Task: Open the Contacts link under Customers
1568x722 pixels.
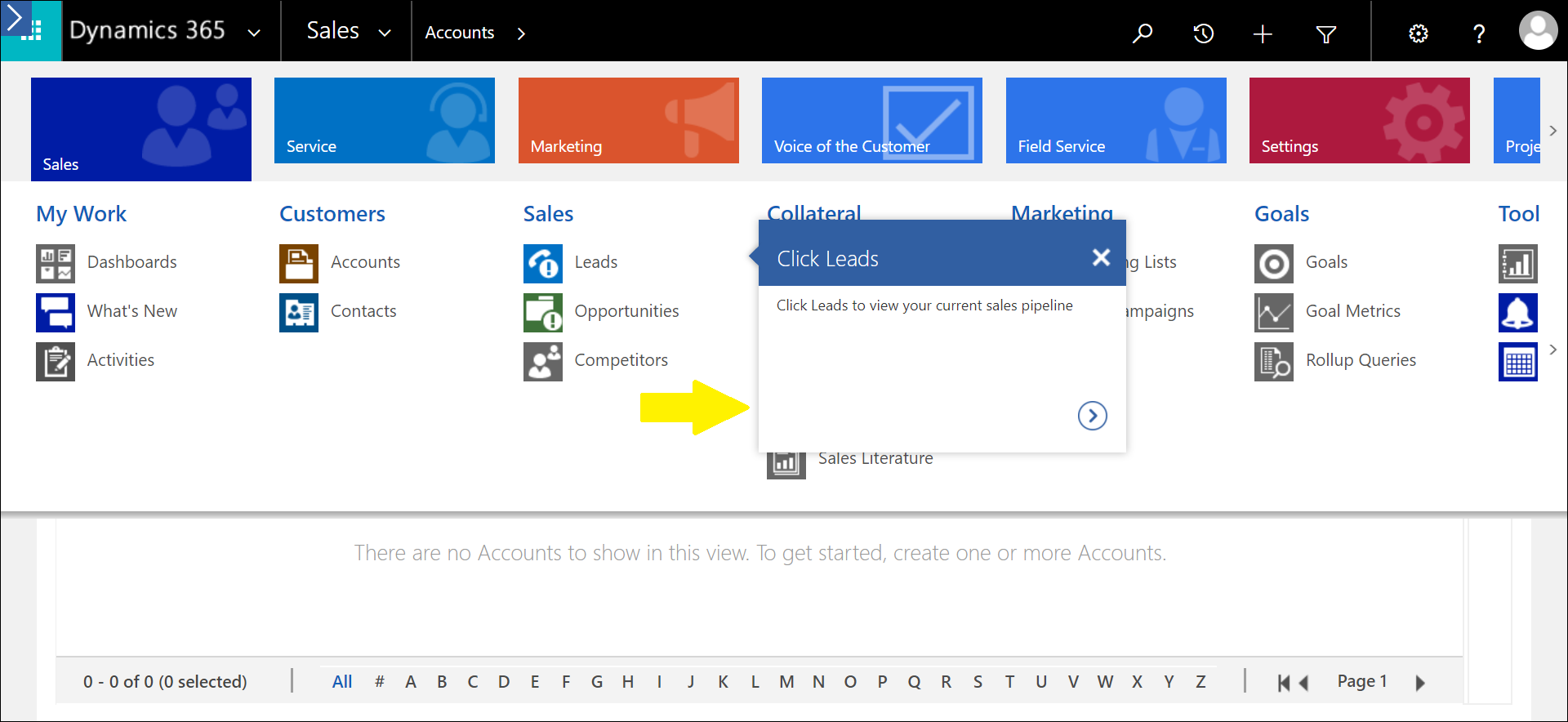Action: click(363, 311)
